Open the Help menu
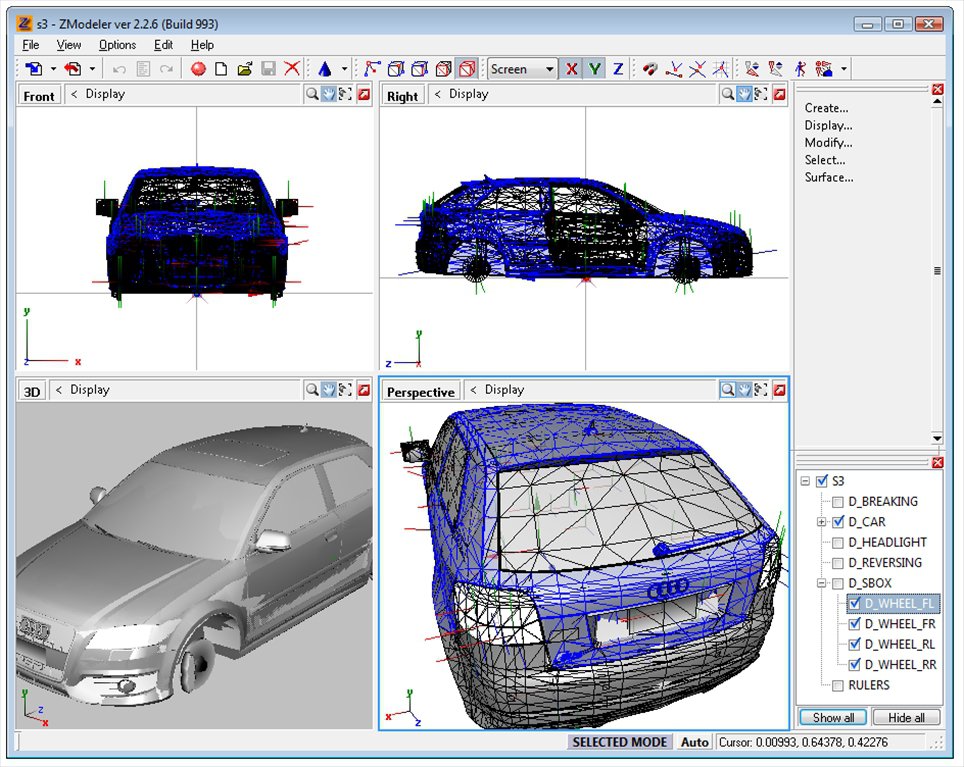 tap(202, 45)
